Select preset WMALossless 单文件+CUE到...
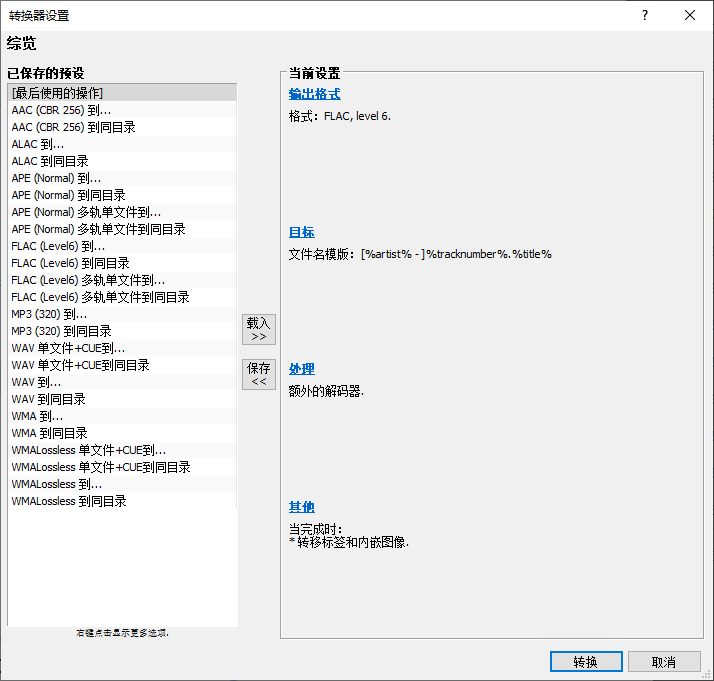The image size is (714, 681). click(x=122, y=450)
